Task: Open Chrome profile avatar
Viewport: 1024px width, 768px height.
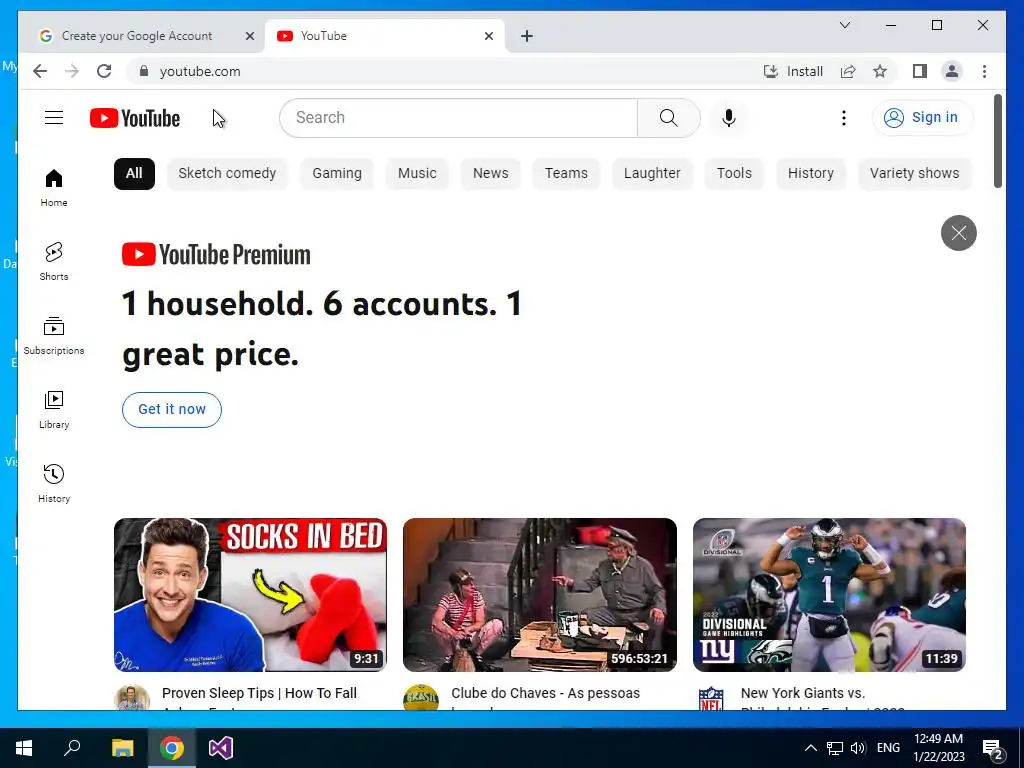Action: pyautogui.click(x=952, y=71)
